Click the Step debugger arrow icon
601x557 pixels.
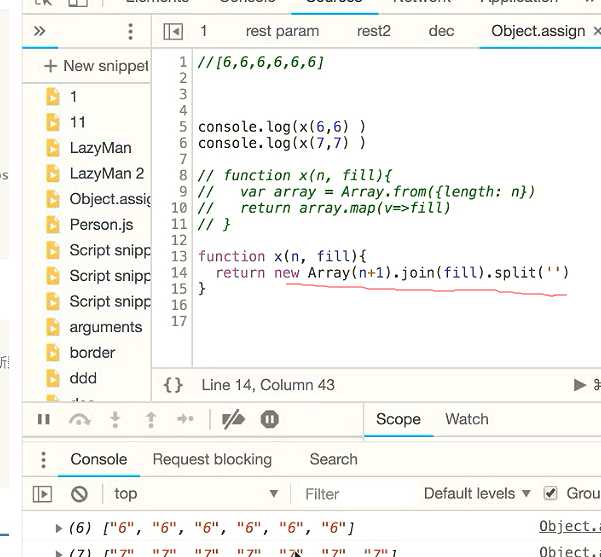tap(186, 419)
